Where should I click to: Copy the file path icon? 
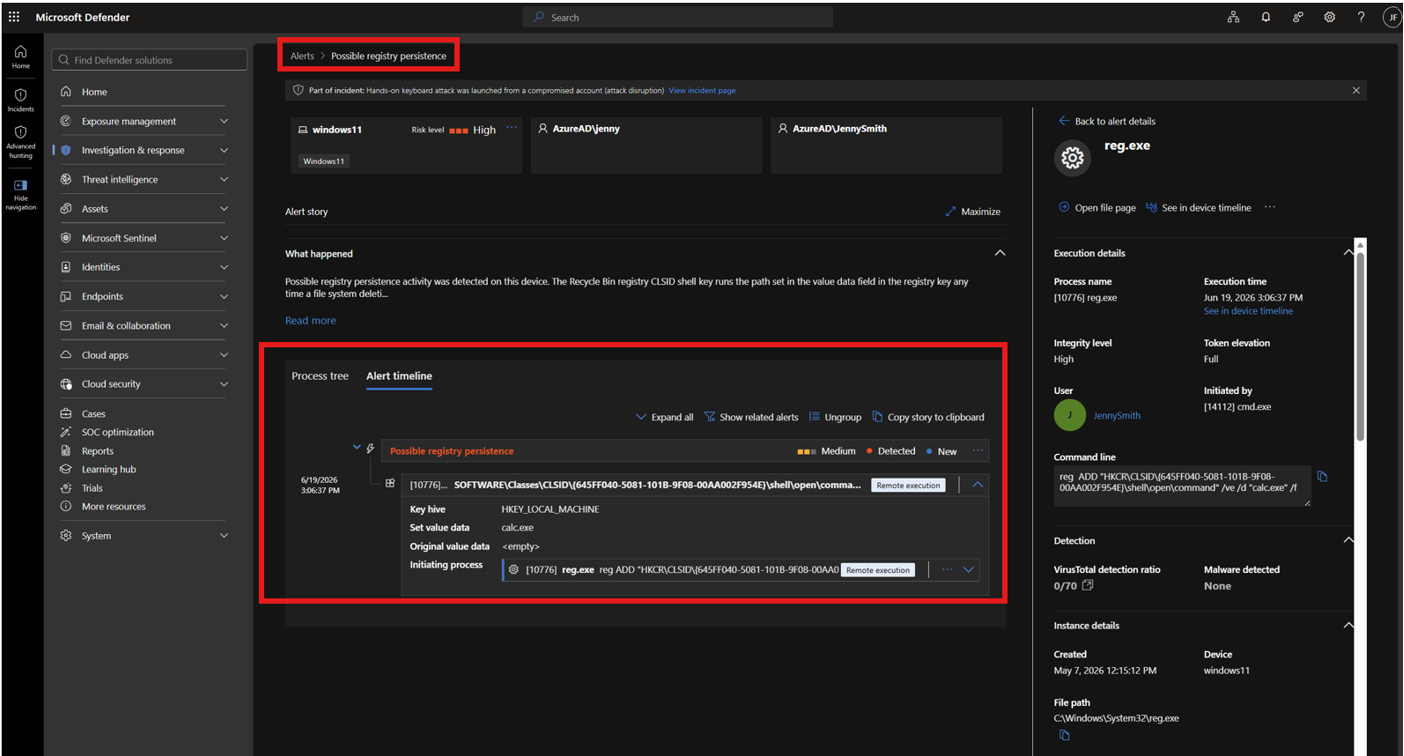point(1064,736)
